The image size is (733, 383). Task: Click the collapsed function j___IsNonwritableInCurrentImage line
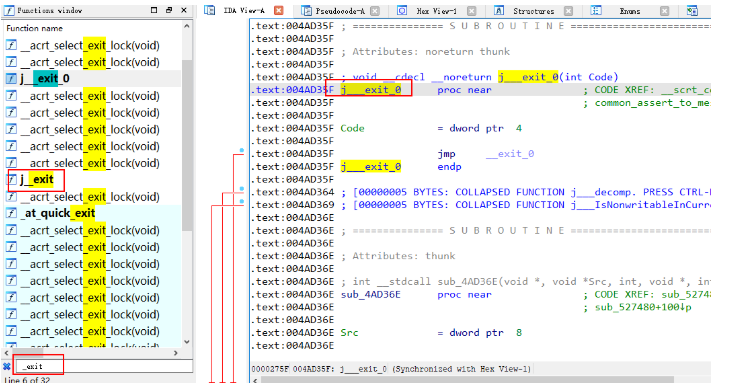click(526, 205)
